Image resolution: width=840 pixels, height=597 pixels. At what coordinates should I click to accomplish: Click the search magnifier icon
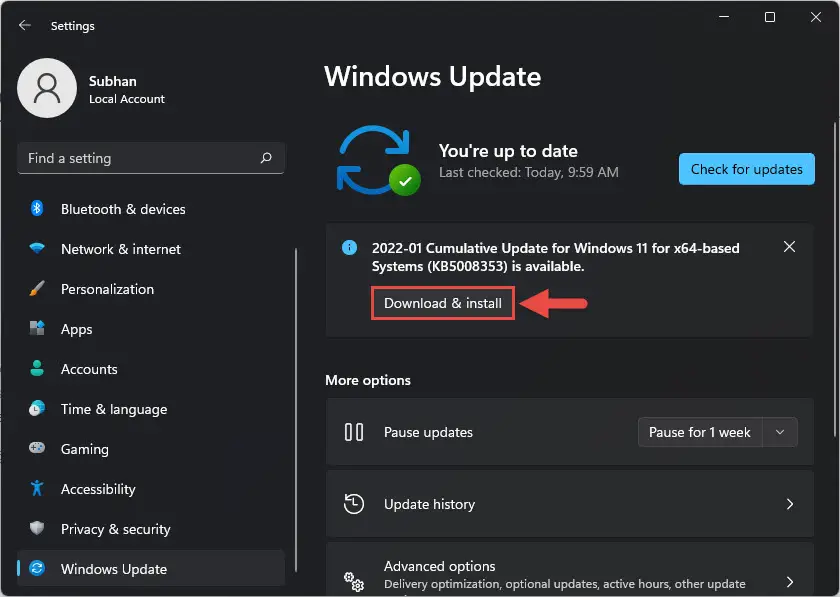[x=266, y=158]
